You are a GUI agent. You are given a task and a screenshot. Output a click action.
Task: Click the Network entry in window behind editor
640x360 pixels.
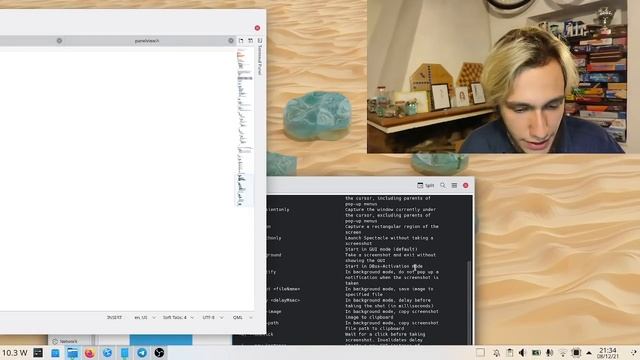65,341
